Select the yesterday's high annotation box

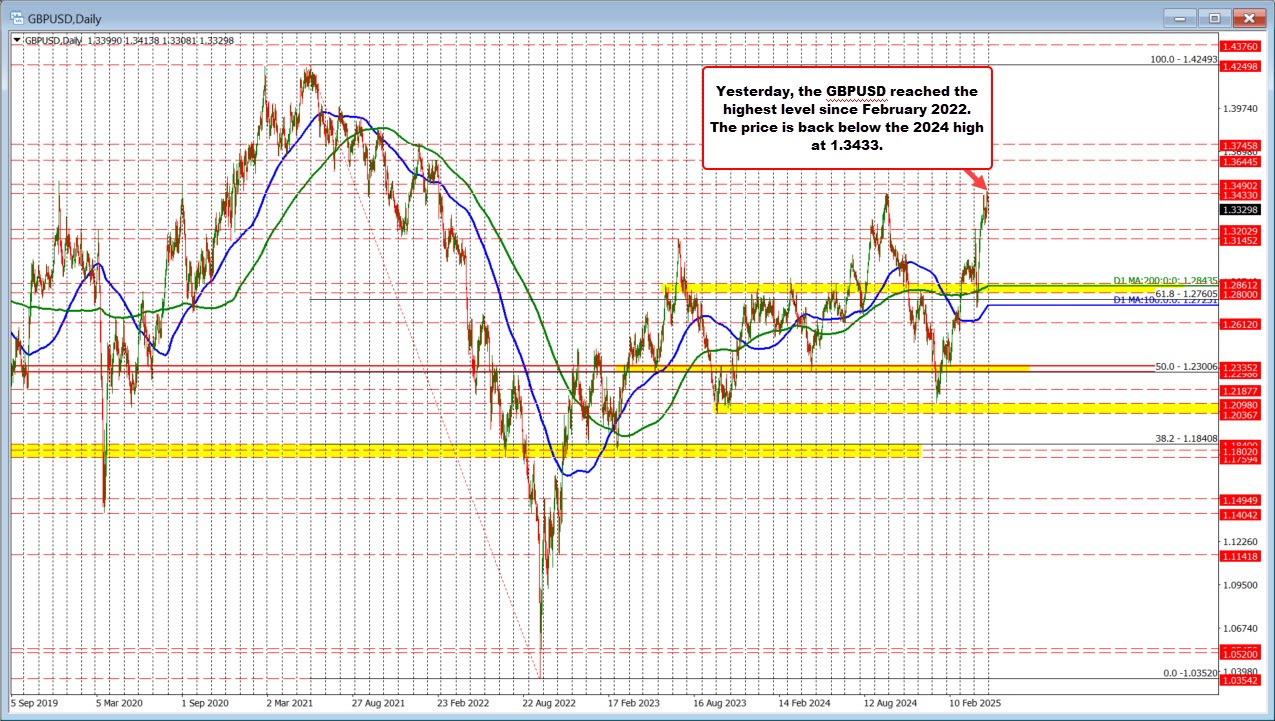(847, 117)
